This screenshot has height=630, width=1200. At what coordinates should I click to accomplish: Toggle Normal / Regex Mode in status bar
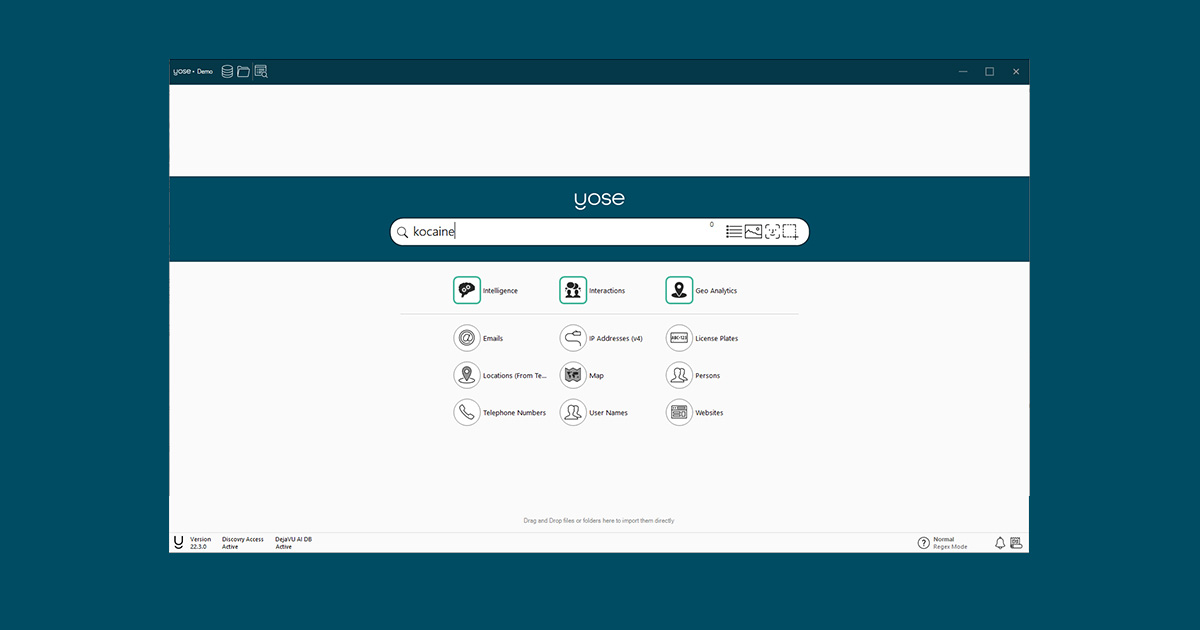[950, 543]
